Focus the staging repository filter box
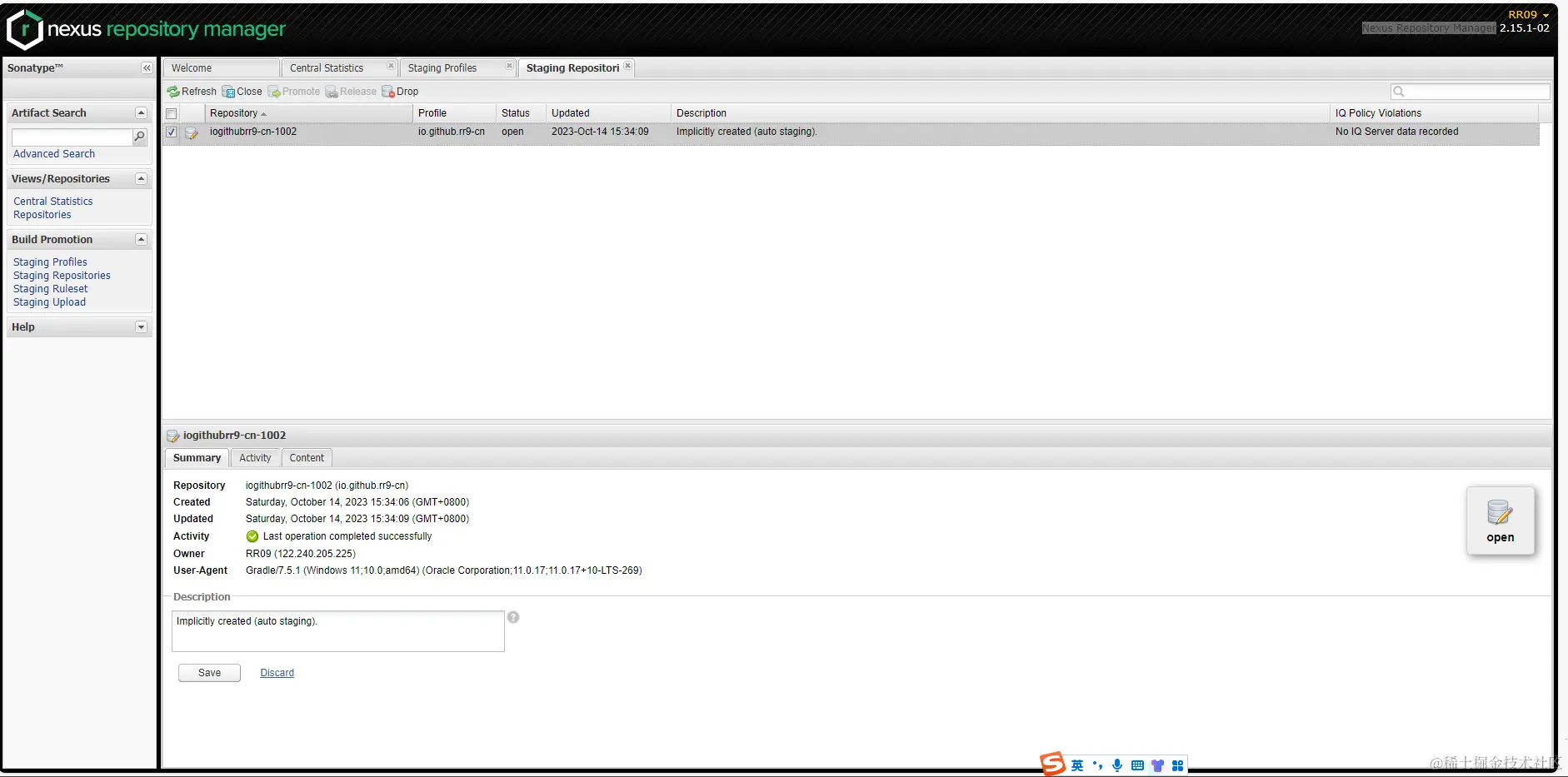Viewport: 1568px width, 777px height. (1471, 92)
